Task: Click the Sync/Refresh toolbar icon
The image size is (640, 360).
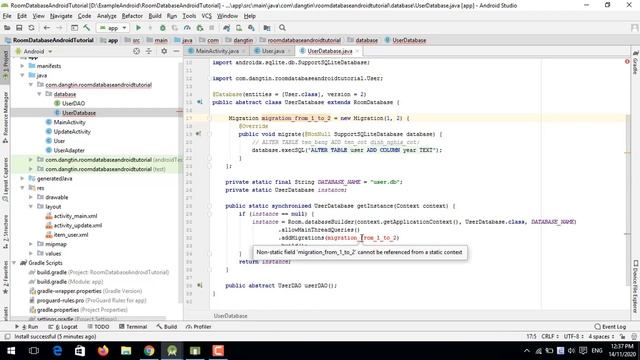Action: 31,28
